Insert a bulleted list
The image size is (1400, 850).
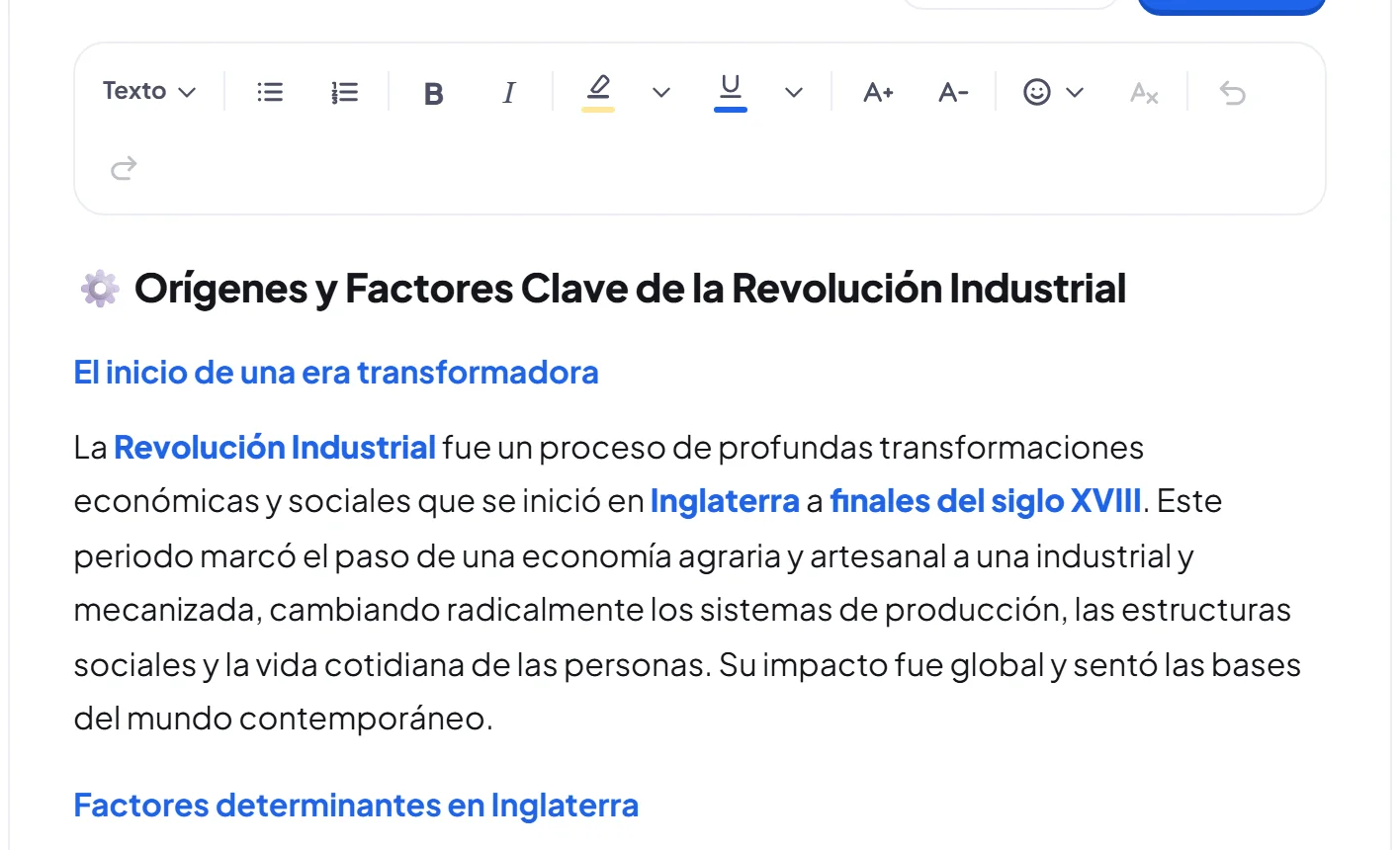click(x=270, y=93)
